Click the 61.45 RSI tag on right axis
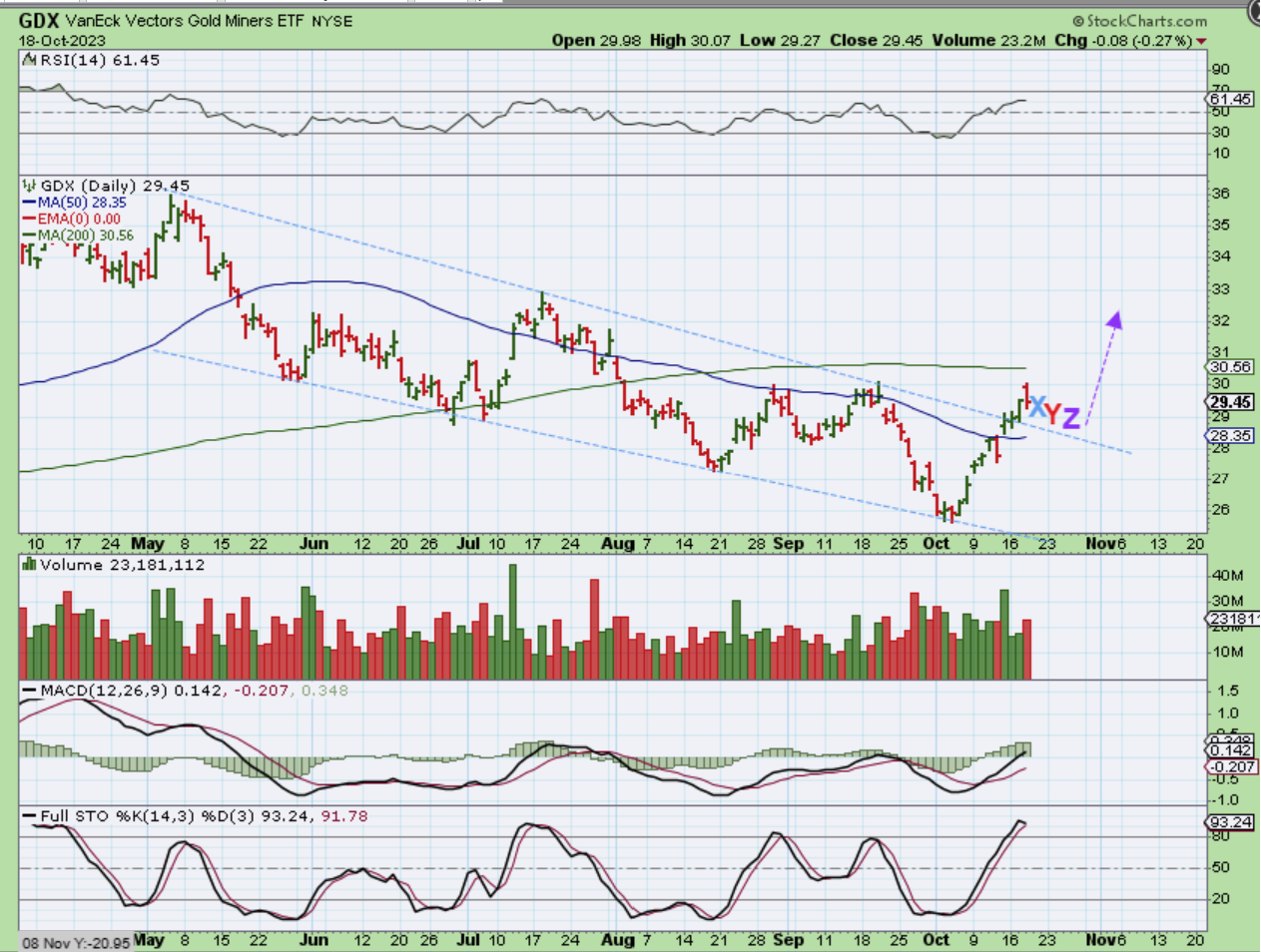 (x=1230, y=99)
